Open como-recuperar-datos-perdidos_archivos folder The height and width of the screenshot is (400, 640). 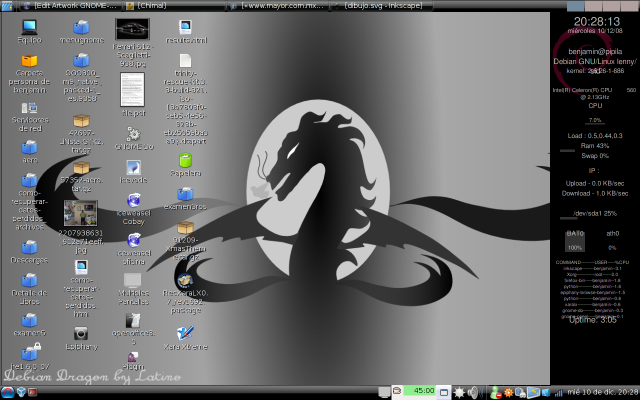click(29, 180)
